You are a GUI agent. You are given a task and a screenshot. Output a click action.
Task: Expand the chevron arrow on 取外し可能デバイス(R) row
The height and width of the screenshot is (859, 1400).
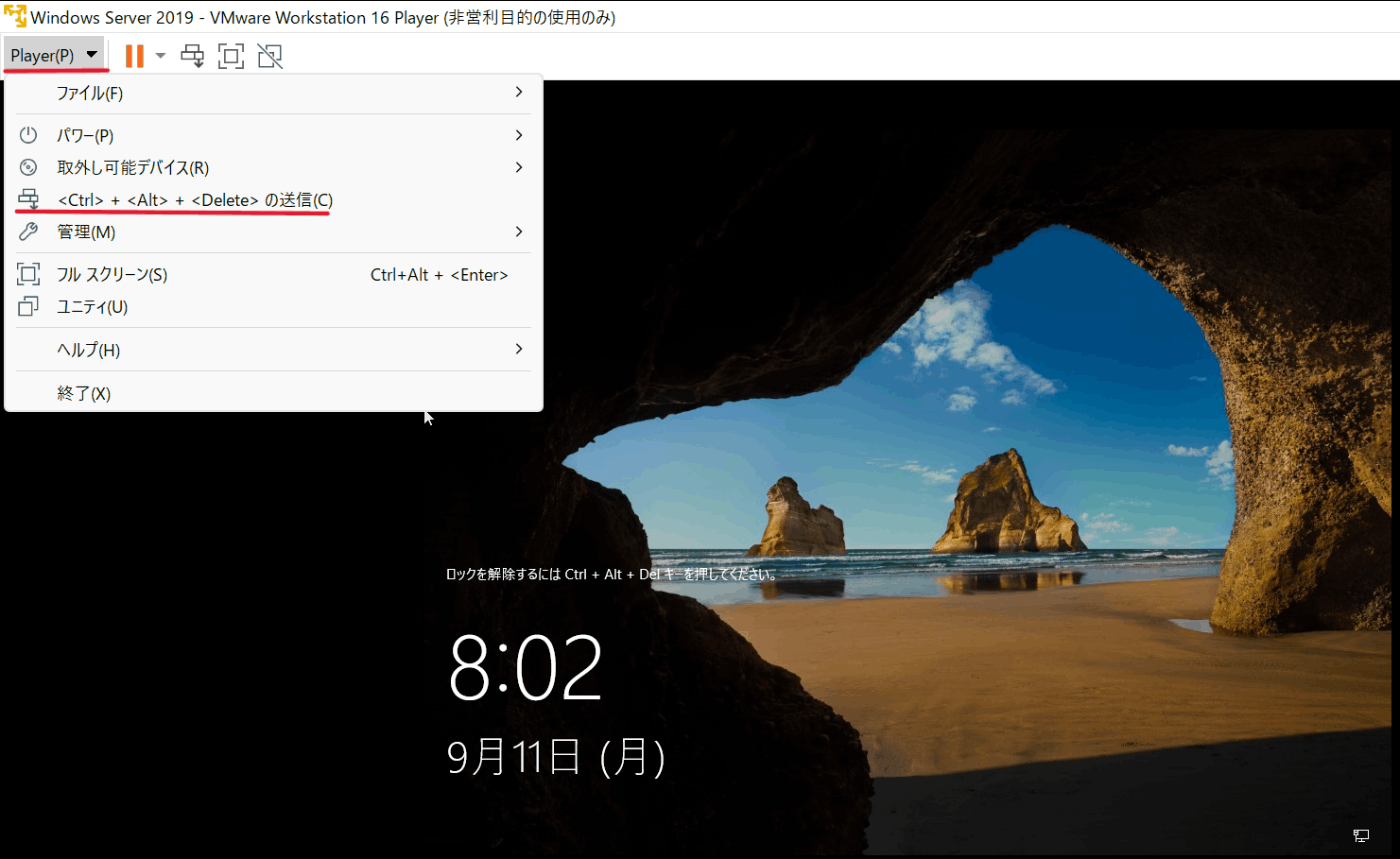click(519, 167)
